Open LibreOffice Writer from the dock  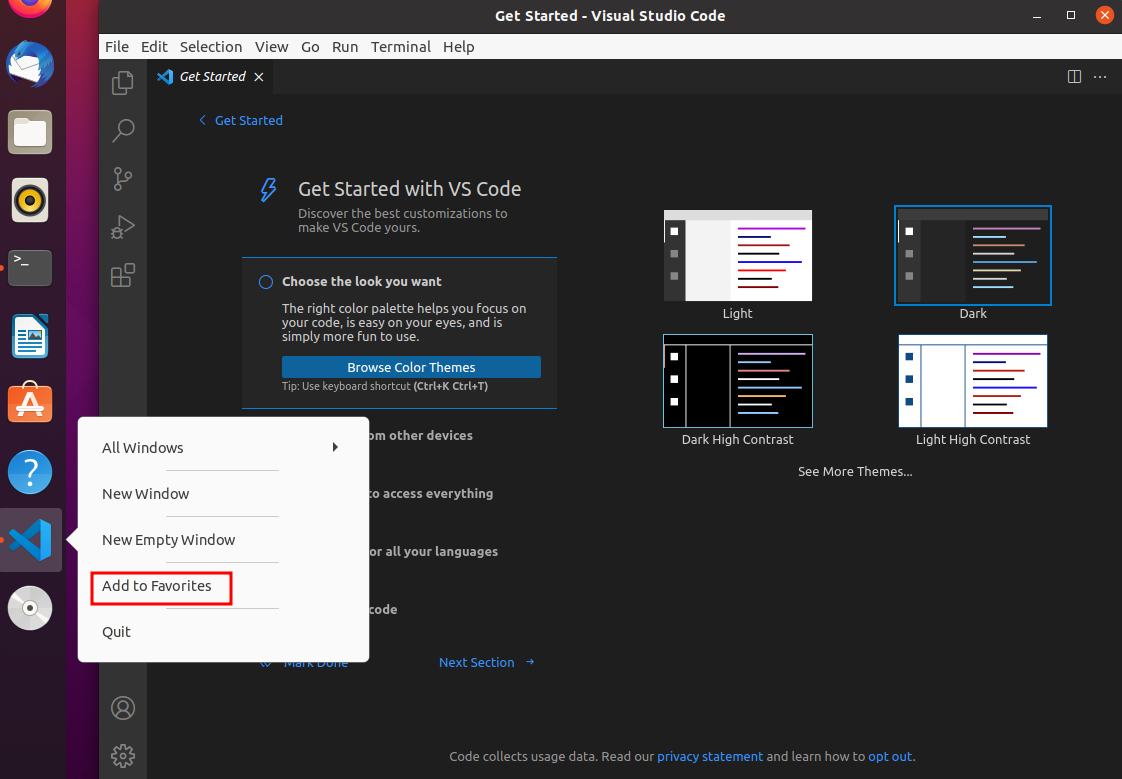pyautogui.click(x=30, y=336)
